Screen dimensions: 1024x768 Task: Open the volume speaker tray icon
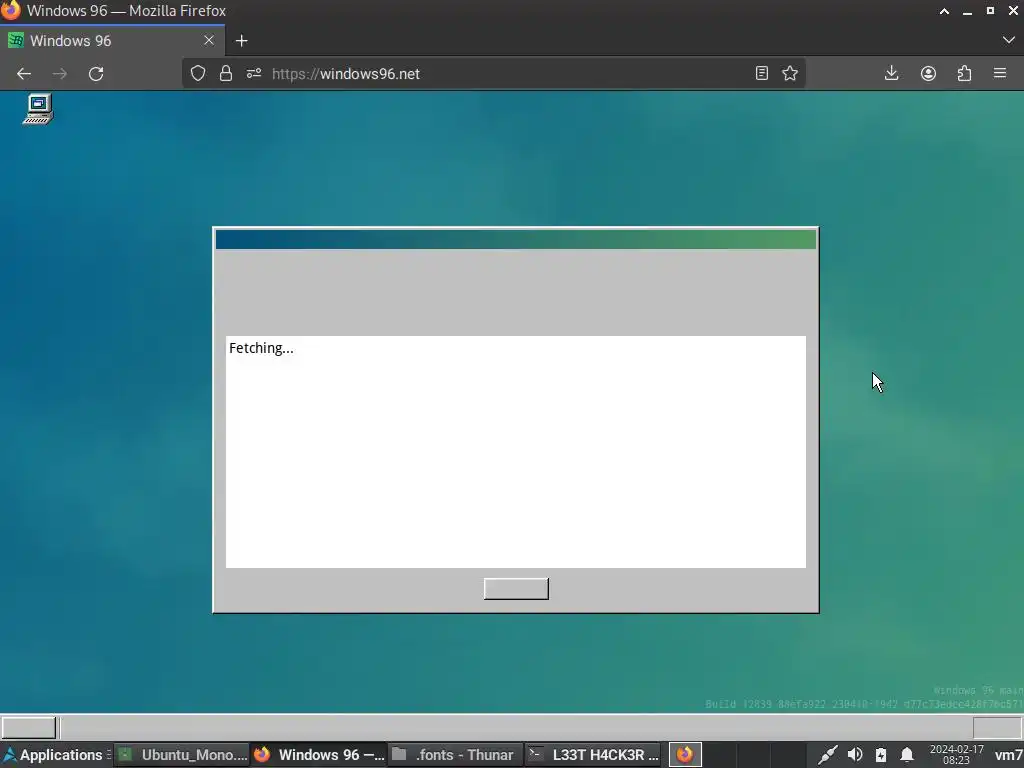[855, 755]
